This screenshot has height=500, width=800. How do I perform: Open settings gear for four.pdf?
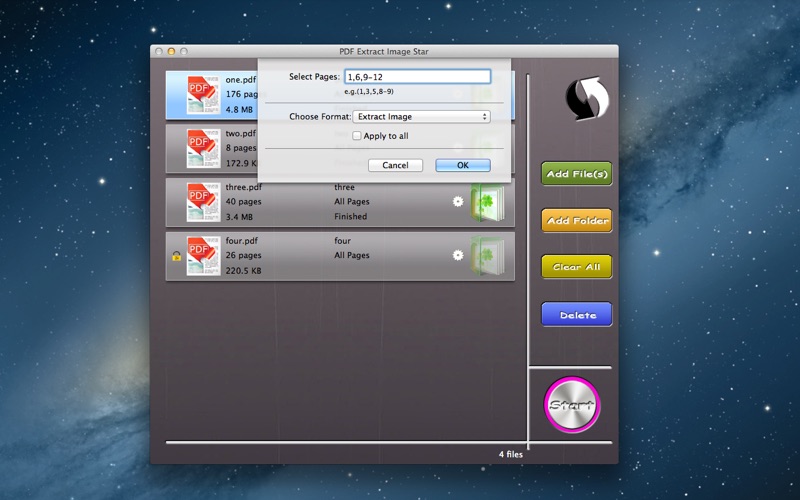[x=458, y=255]
